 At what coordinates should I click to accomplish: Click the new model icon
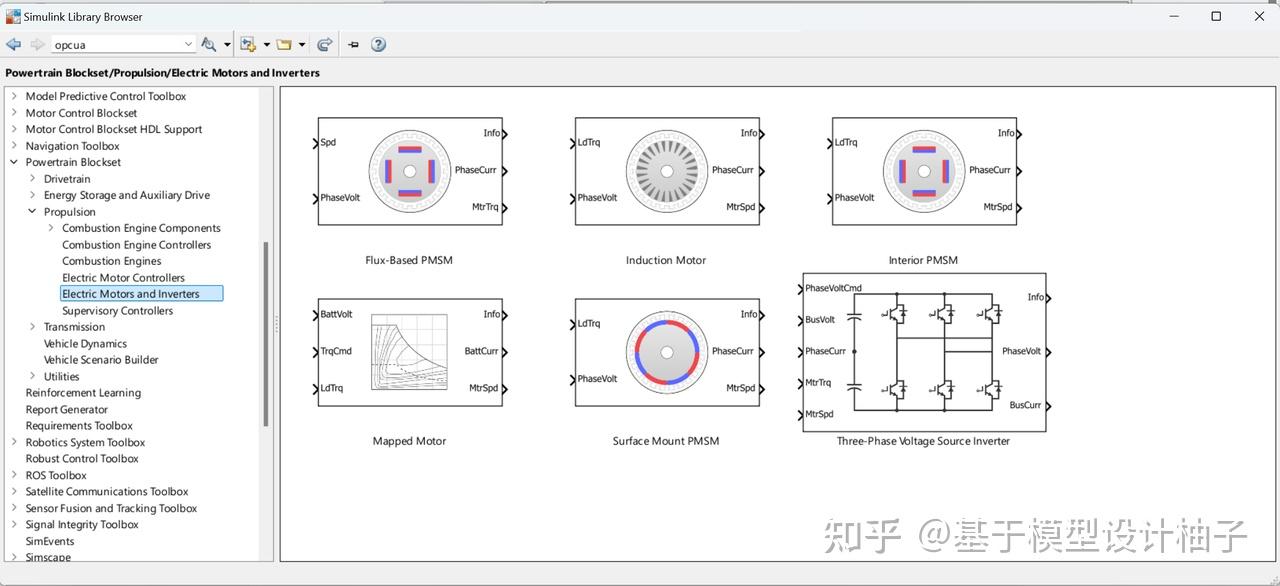(248, 44)
